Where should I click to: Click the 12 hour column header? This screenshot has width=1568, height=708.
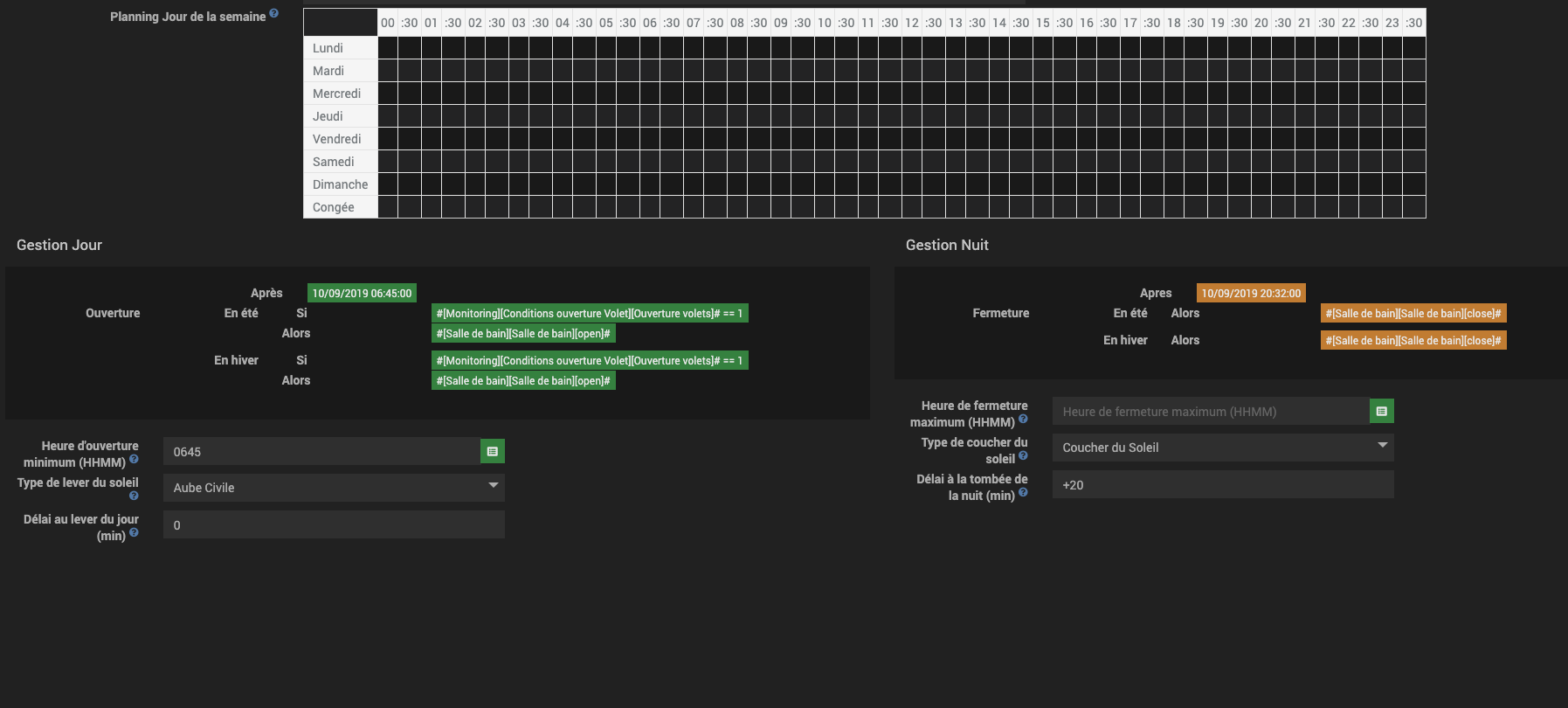point(912,23)
